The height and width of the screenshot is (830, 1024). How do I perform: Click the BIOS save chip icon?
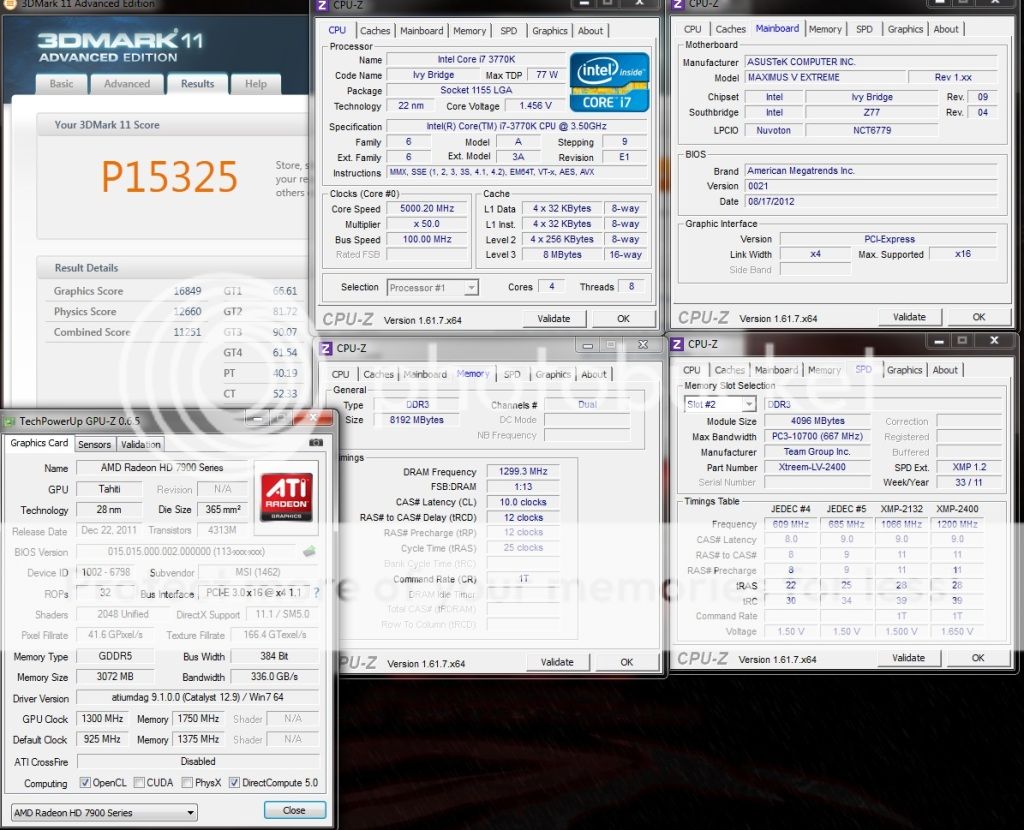pyautogui.click(x=311, y=551)
